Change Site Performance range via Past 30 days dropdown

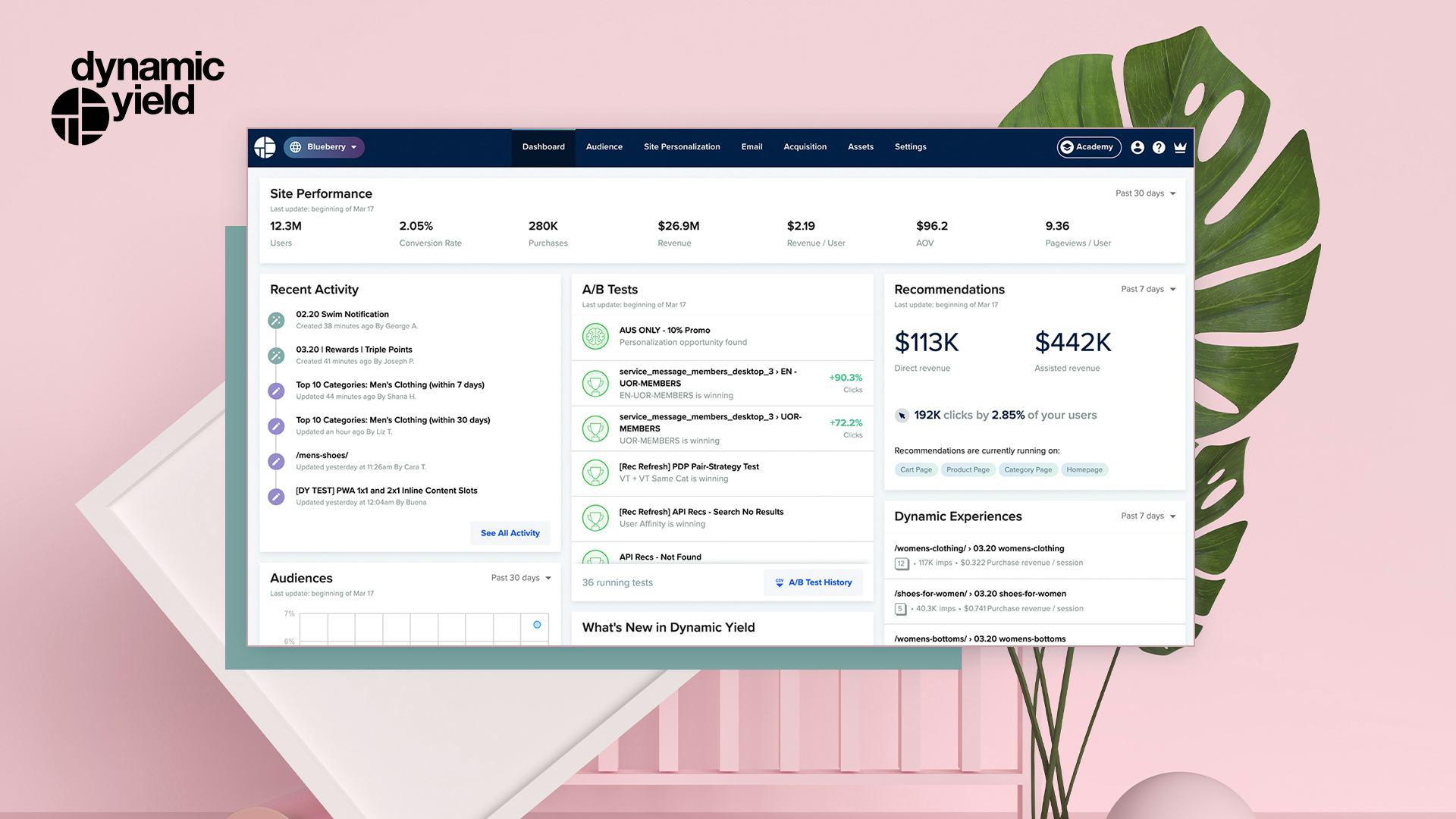1144,193
